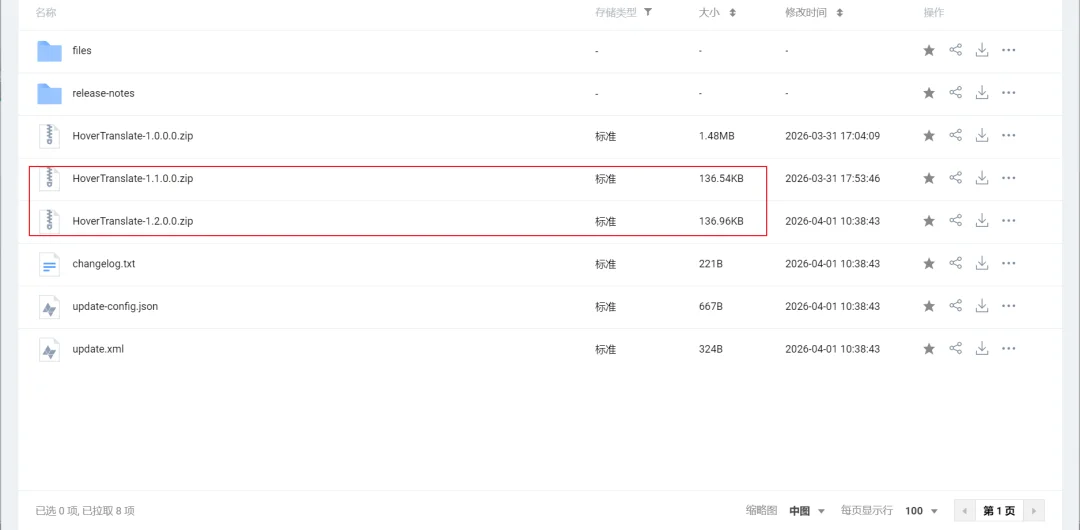Open the 存储类型 filter dropdown
1080x530 pixels.
click(647, 12)
